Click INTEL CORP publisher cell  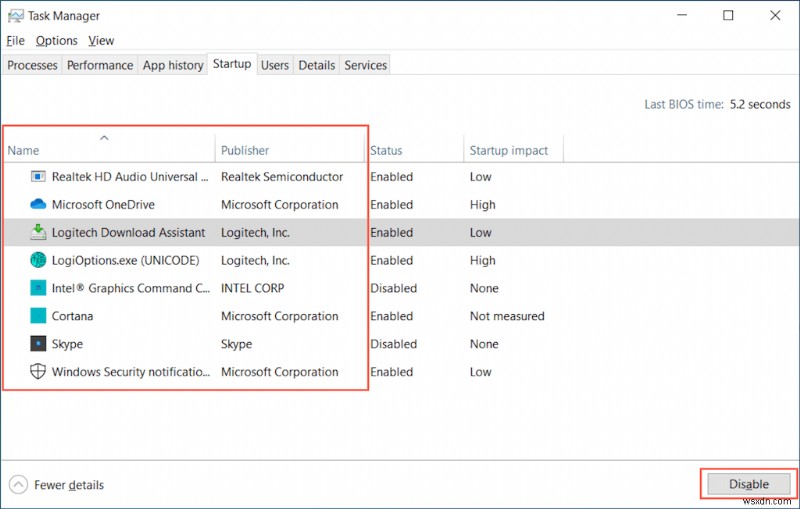[253, 288]
